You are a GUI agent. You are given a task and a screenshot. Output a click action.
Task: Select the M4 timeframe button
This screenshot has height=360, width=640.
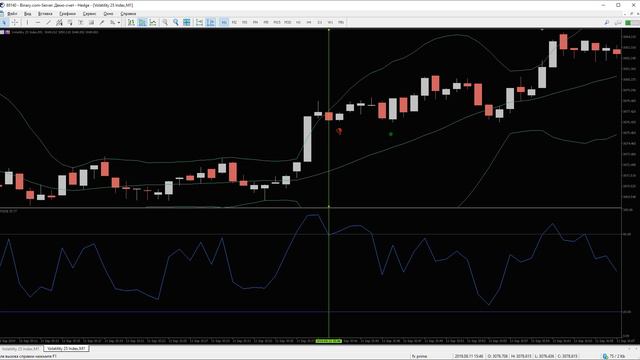click(x=256, y=22)
